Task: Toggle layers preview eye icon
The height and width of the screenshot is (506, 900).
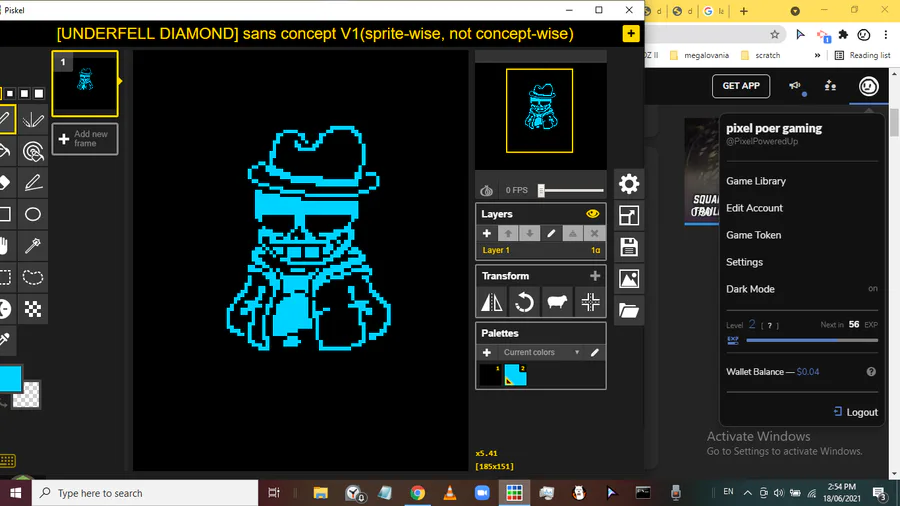Action: tap(592, 214)
